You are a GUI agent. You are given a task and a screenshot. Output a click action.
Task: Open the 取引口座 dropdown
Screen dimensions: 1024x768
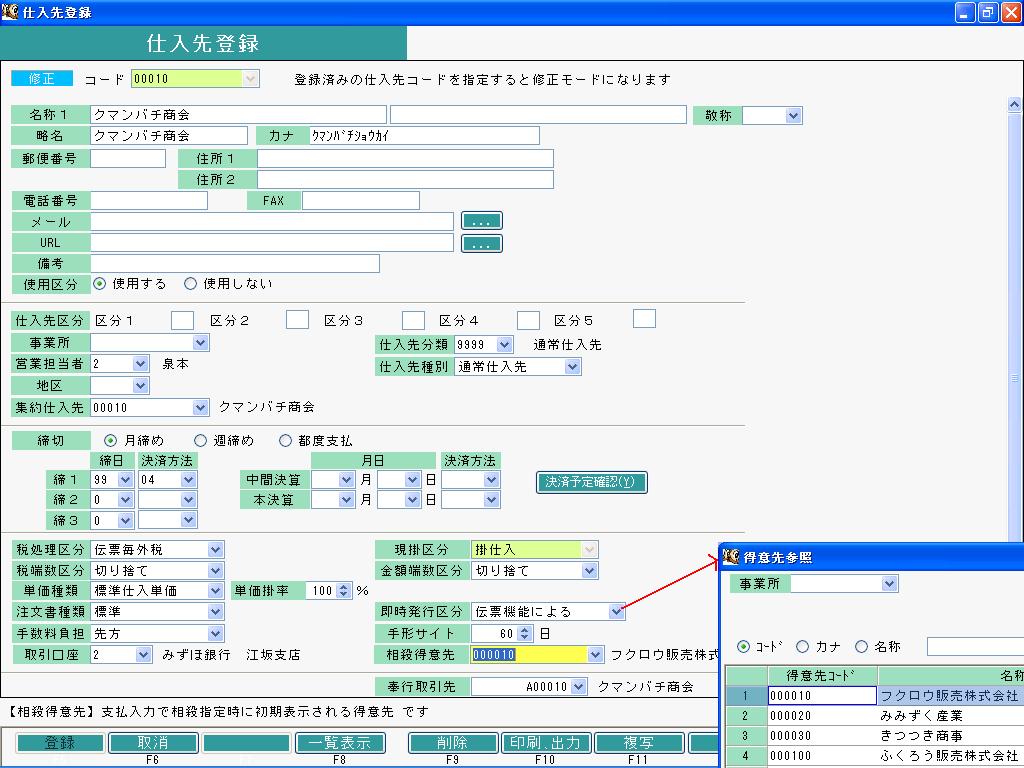(x=143, y=654)
